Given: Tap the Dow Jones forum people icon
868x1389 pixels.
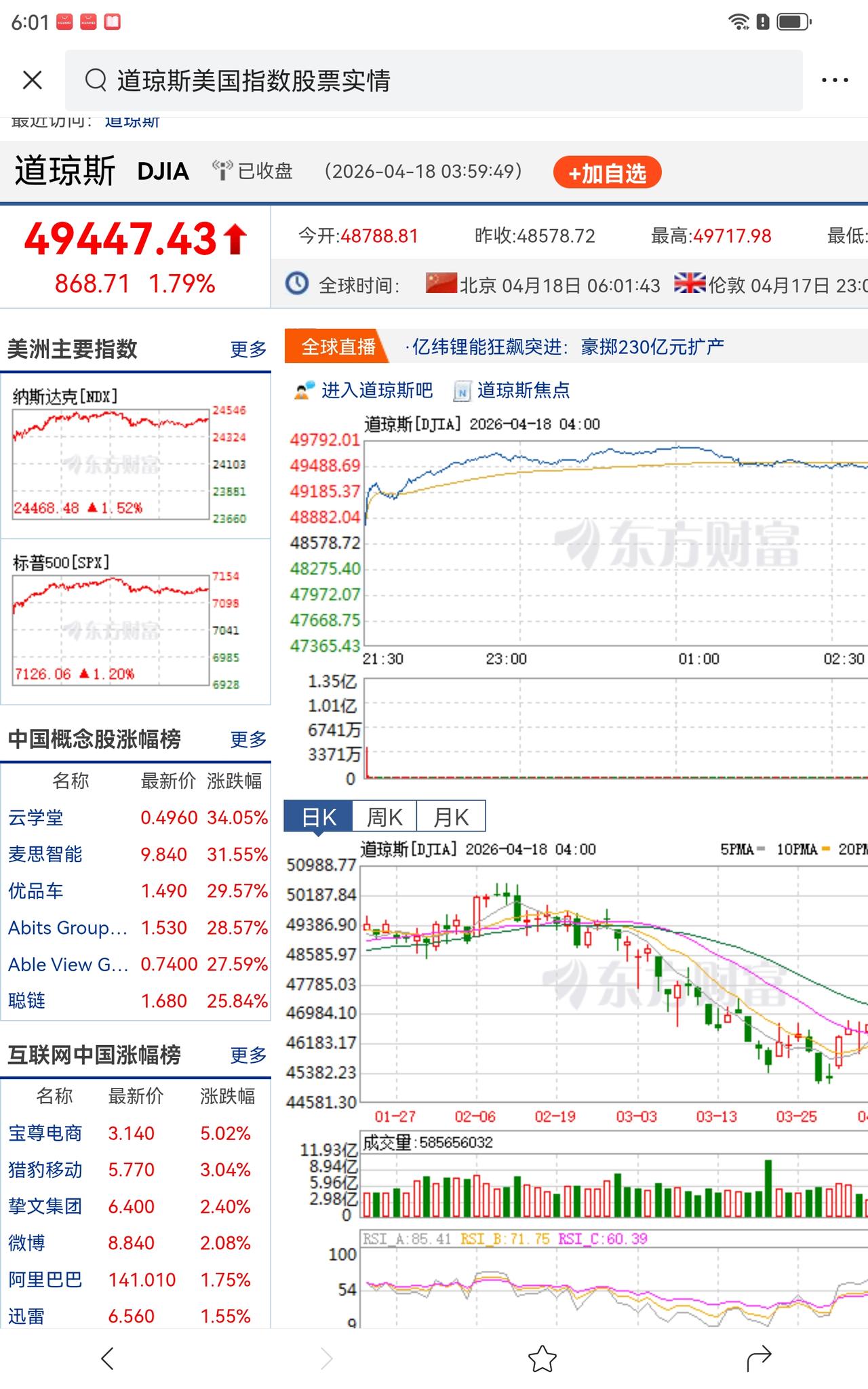Looking at the screenshot, I should (x=304, y=390).
